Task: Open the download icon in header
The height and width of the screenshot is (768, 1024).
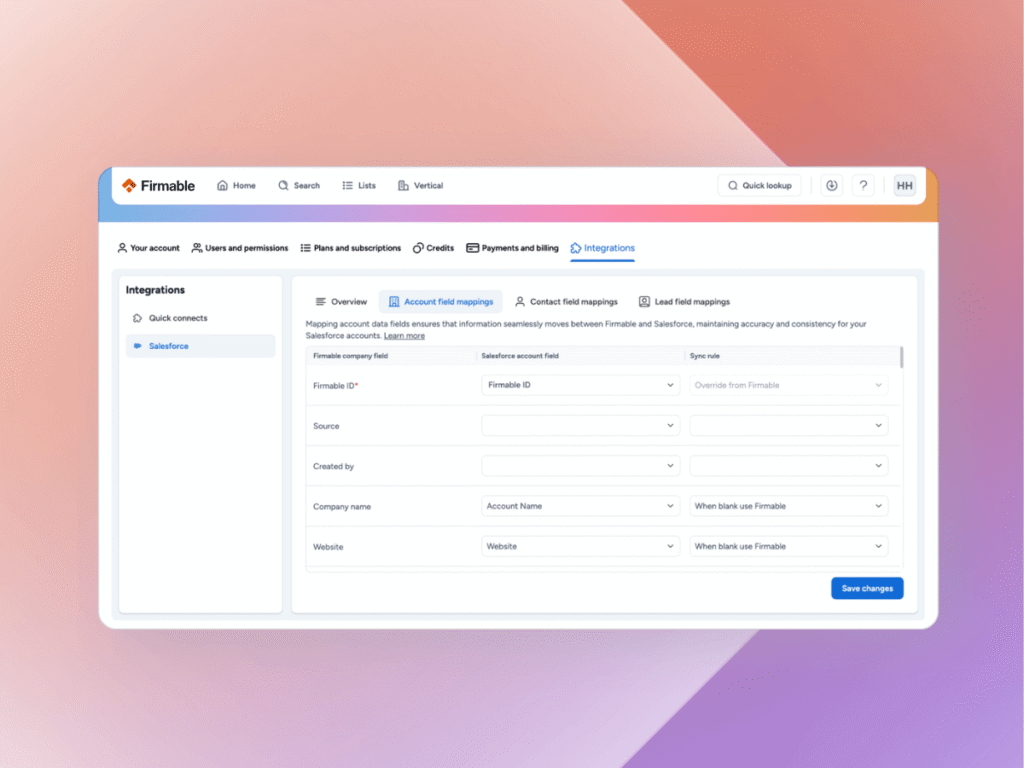Action: (831, 185)
